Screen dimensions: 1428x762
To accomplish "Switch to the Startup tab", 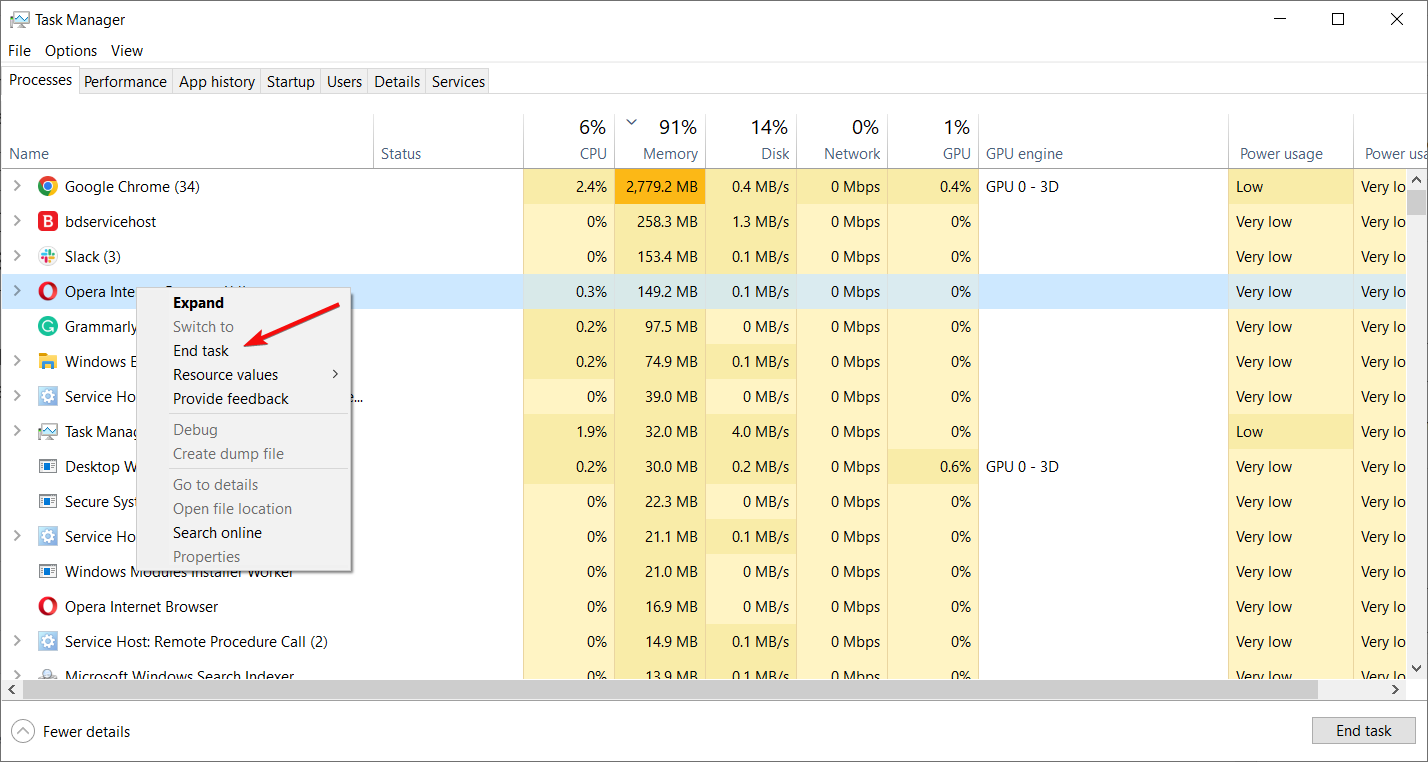I will 291,82.
